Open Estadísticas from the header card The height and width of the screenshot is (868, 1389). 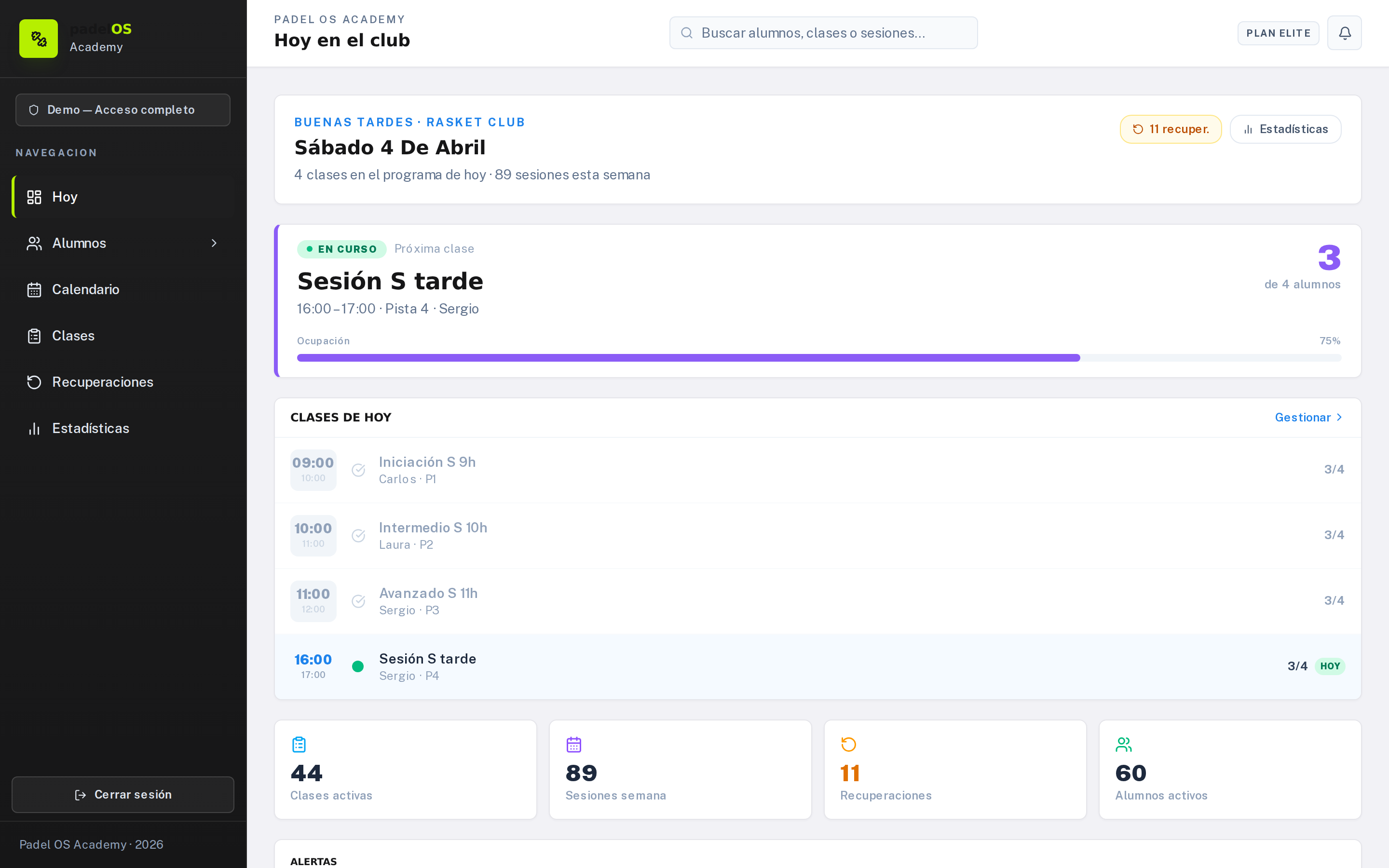click(x=1285, y=129)
